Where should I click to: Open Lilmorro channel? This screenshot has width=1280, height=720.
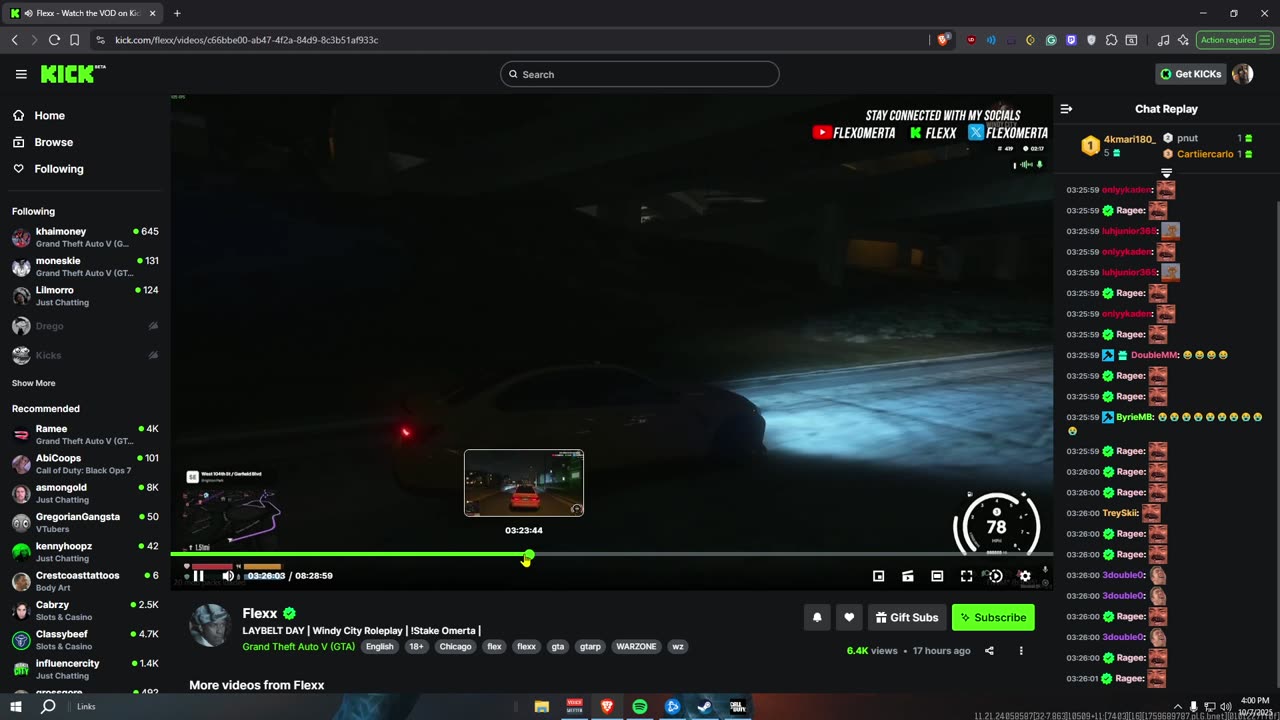coord(85,296)
